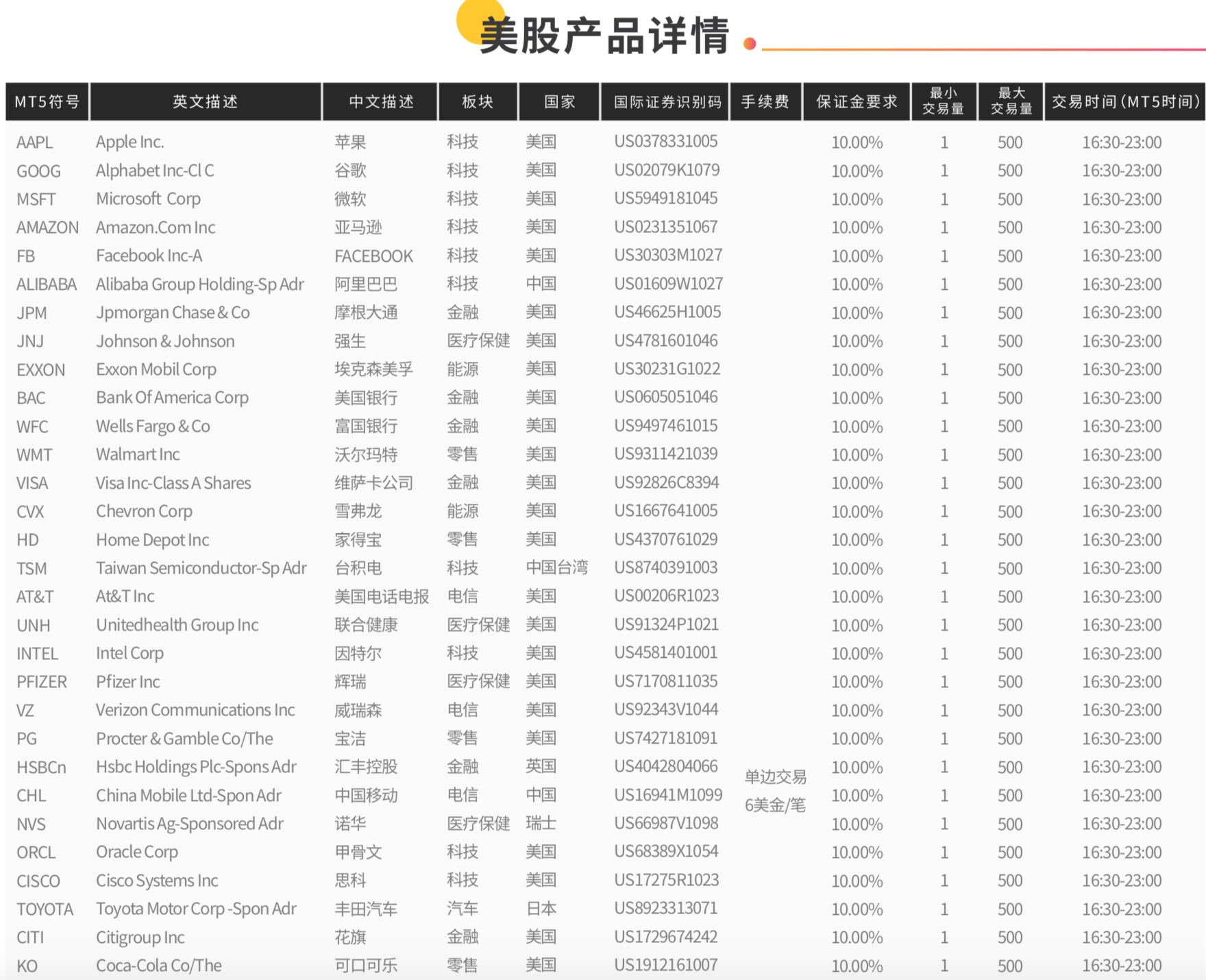Click the Microsoft Corp description
1206x980 pixels.
pyautogui.click(x=148, y=199)
